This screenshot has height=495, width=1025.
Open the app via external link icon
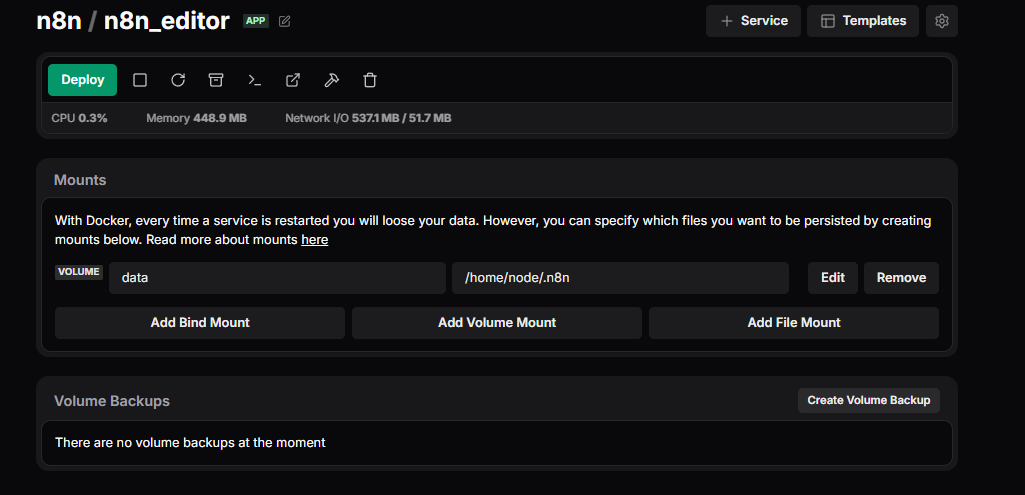293,80
